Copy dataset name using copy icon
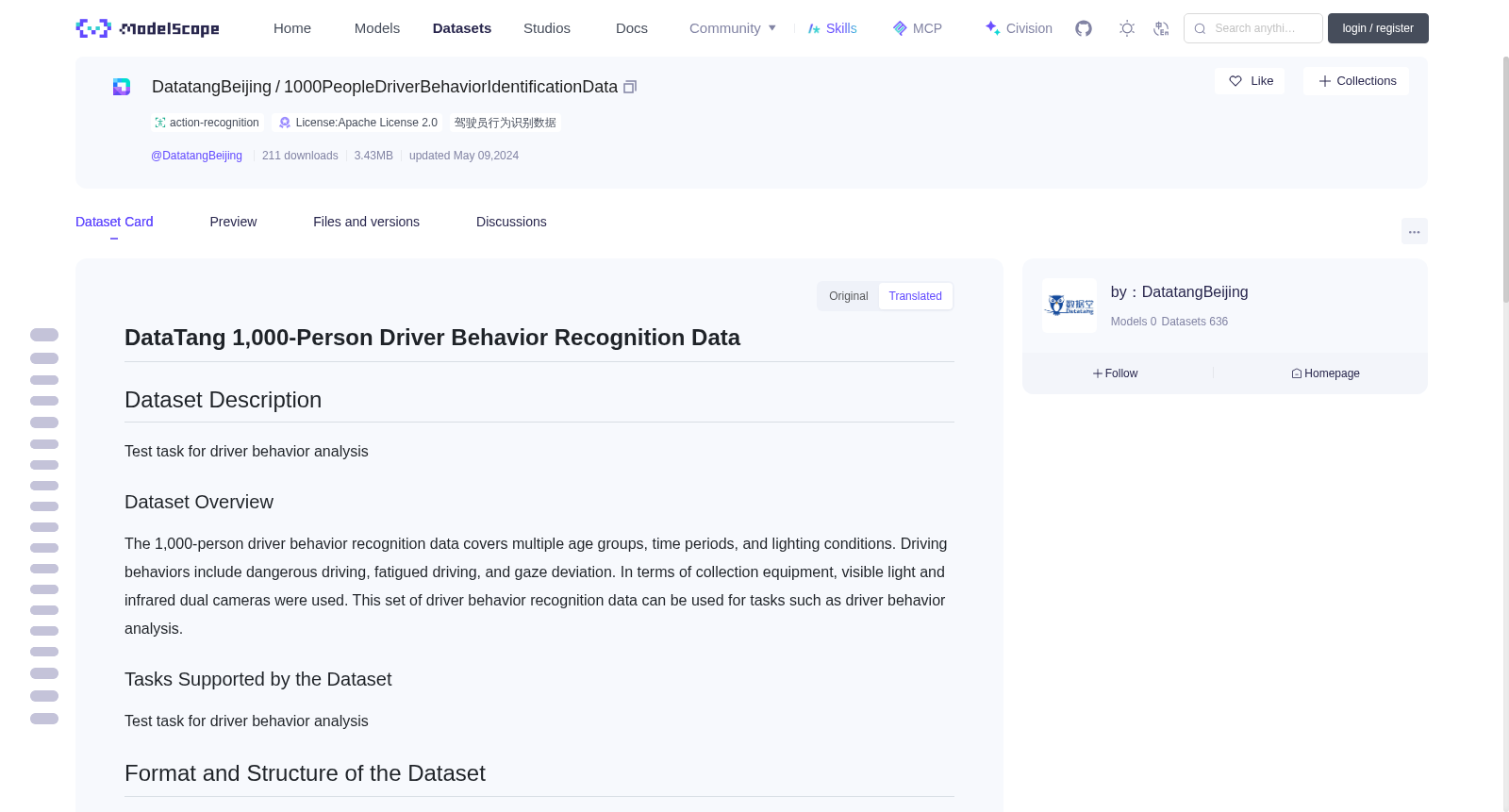 pos(630,87)
